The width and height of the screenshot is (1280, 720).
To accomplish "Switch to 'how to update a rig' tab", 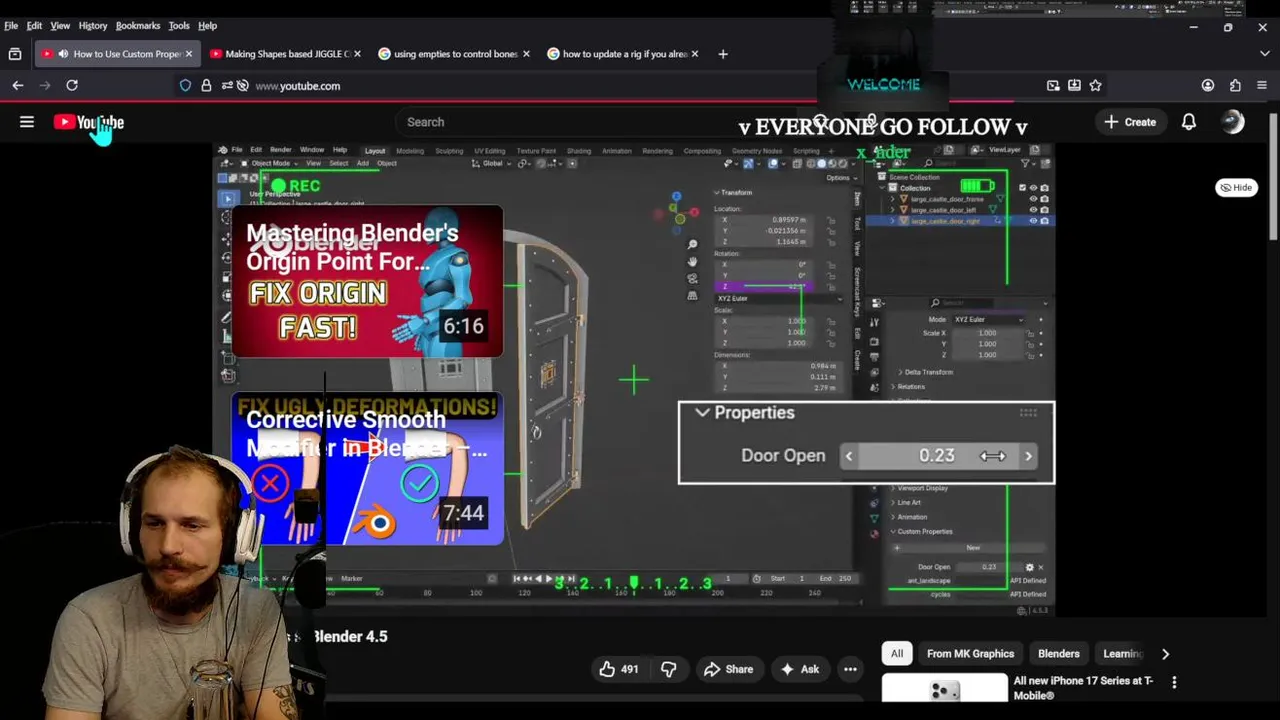I will 622,54.
